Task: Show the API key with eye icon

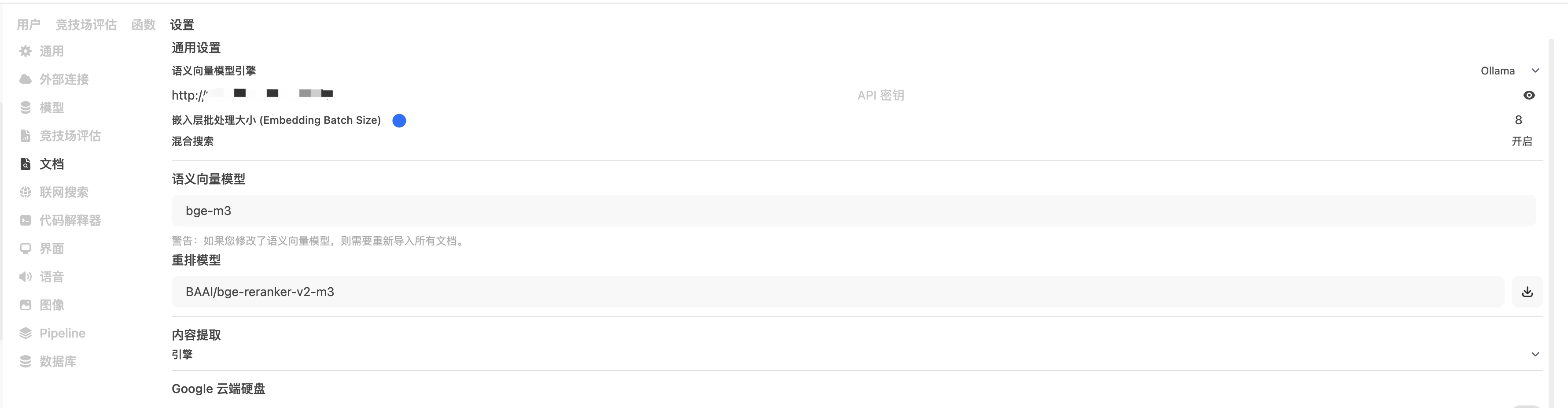Action: point(1529,95)
